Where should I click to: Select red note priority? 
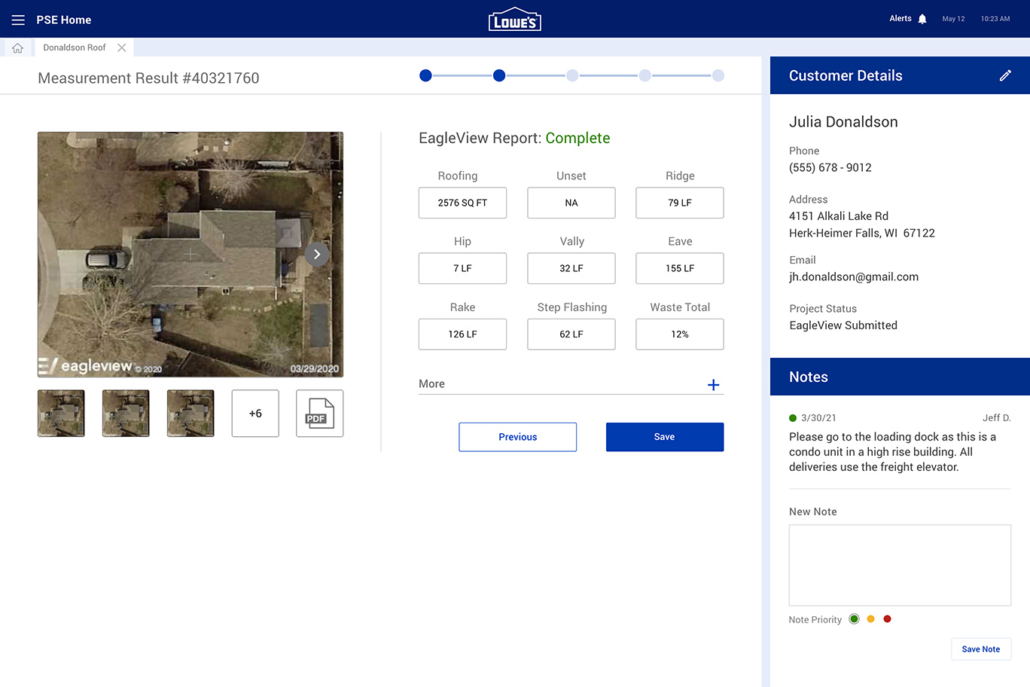pyautogui.click(x=887, y=619)
